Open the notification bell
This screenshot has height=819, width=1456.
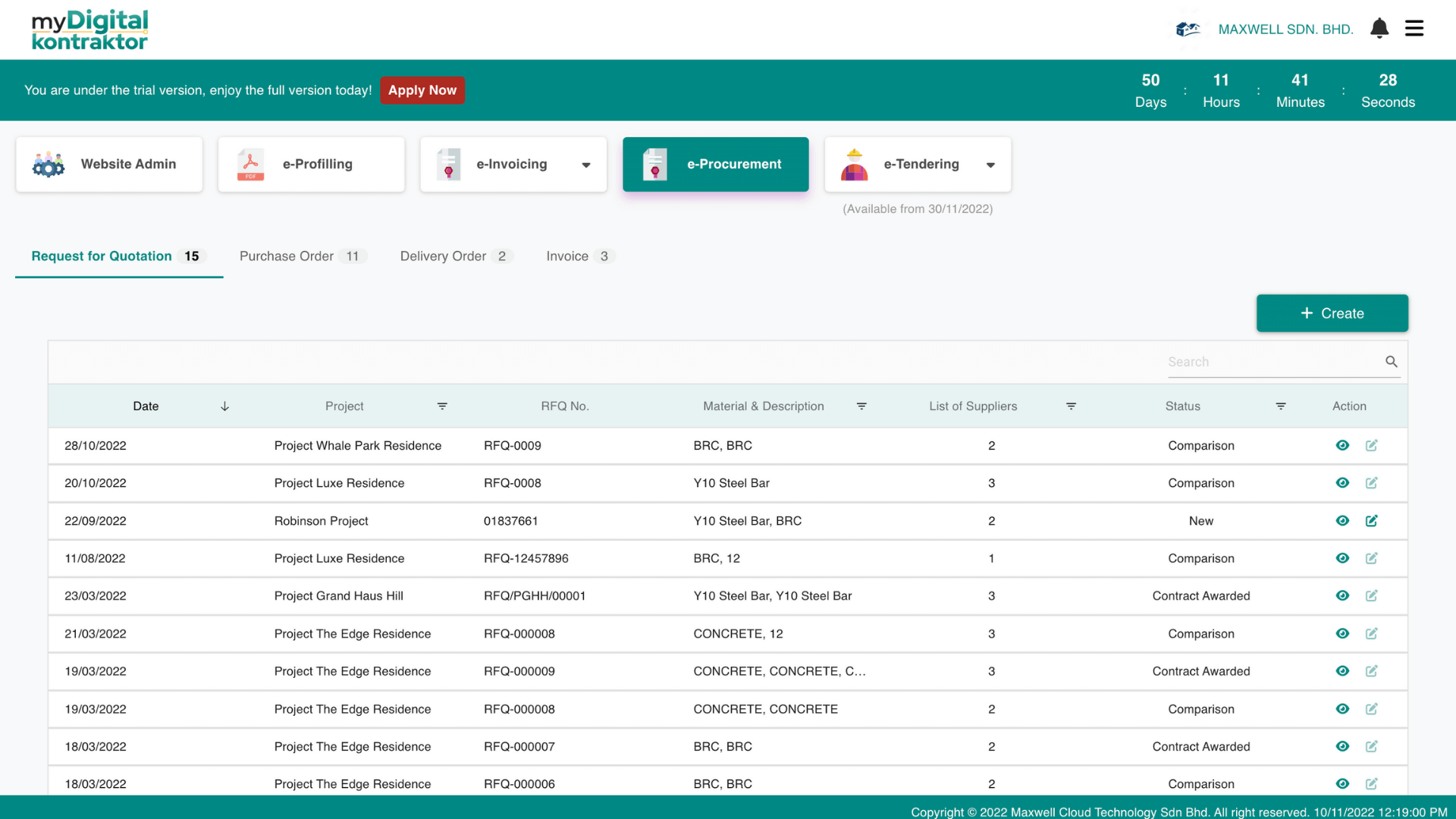[1379, 29]
